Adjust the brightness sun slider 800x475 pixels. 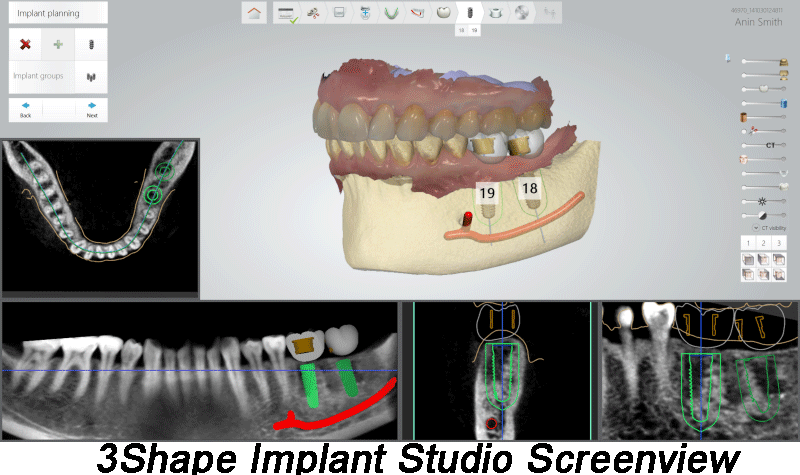pyautogui.click(x=764, y=201)
